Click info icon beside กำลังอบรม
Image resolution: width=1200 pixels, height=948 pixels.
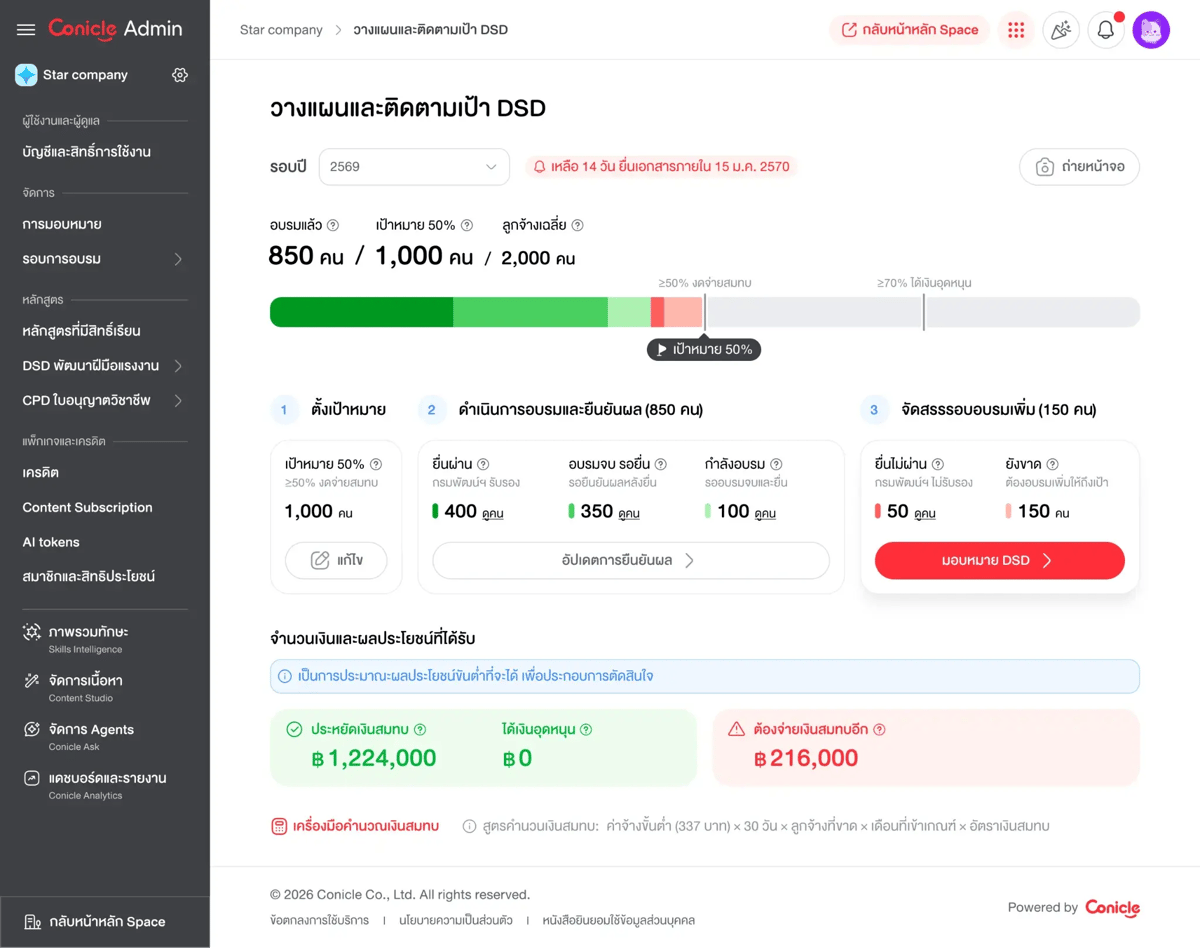tap(776, 464)
